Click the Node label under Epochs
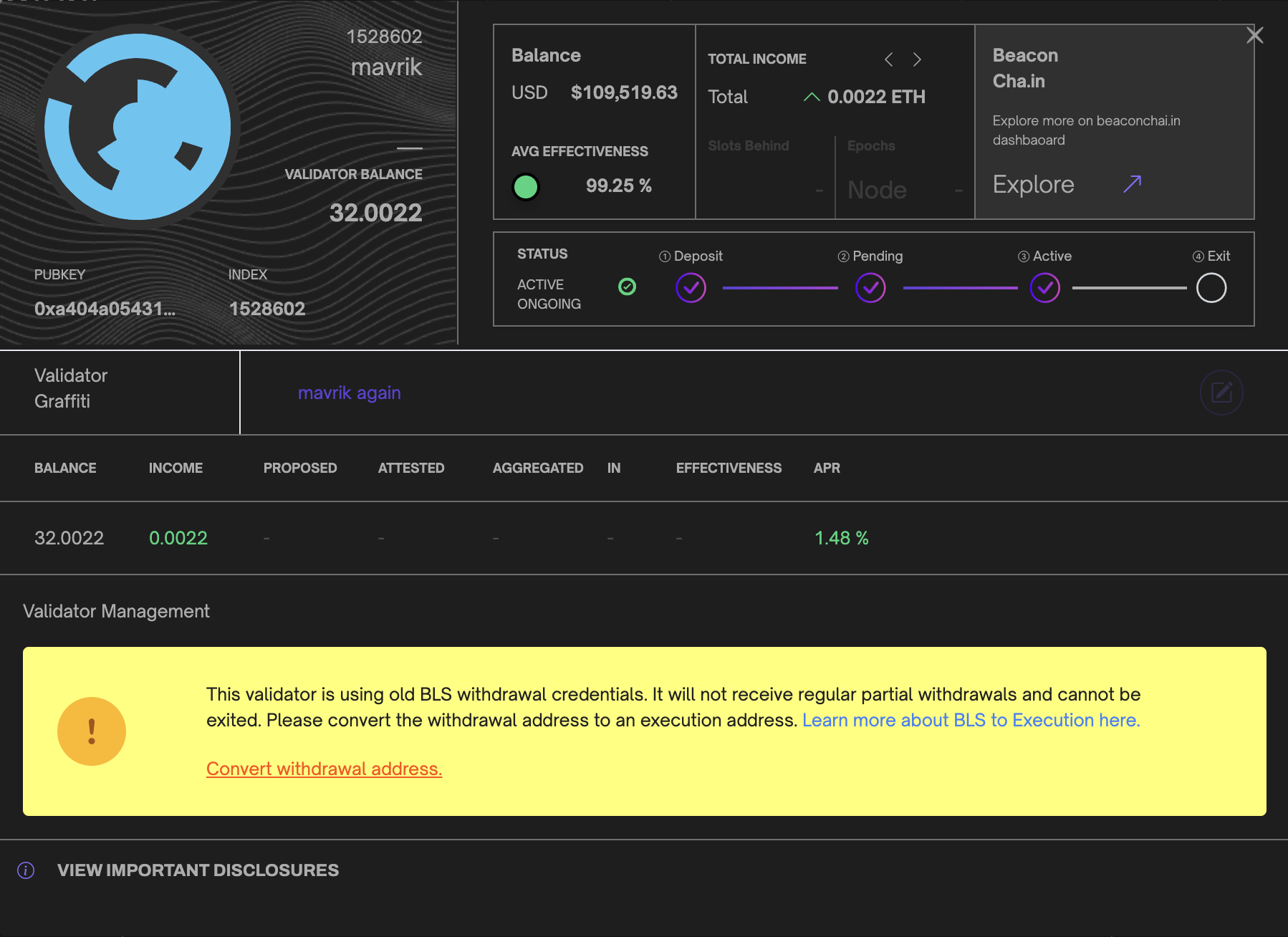This screenshot has height=937, width=1288. pos(877,190)
